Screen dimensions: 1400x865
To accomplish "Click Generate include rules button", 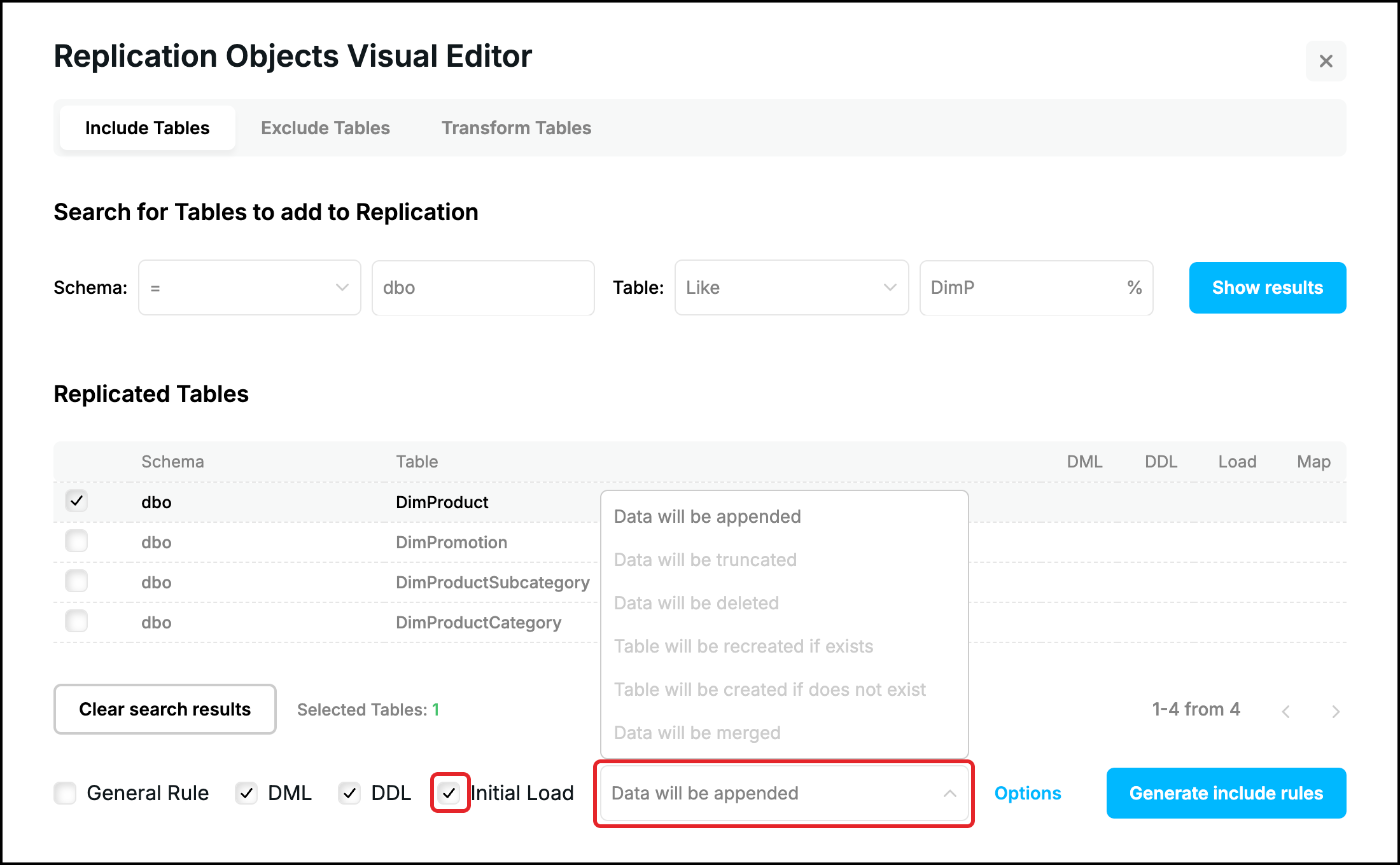I will [x=1226, y=794].
